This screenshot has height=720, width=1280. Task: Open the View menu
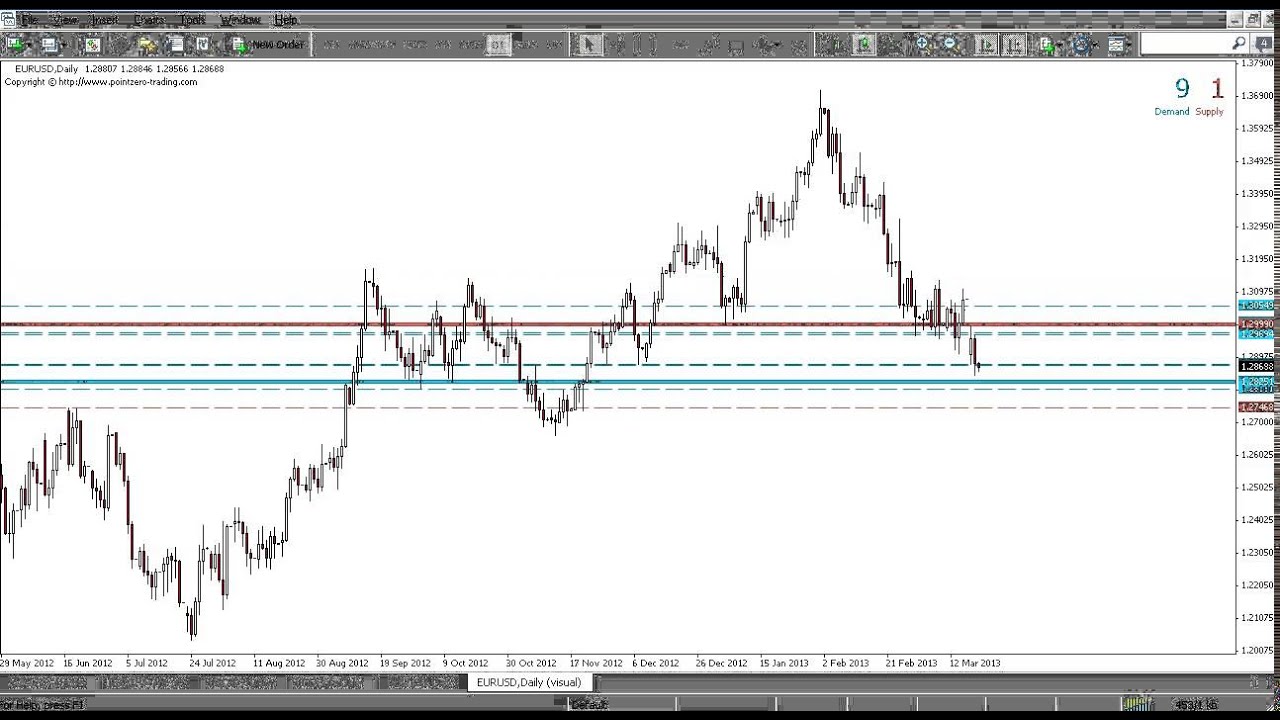(x=65, y=19)
